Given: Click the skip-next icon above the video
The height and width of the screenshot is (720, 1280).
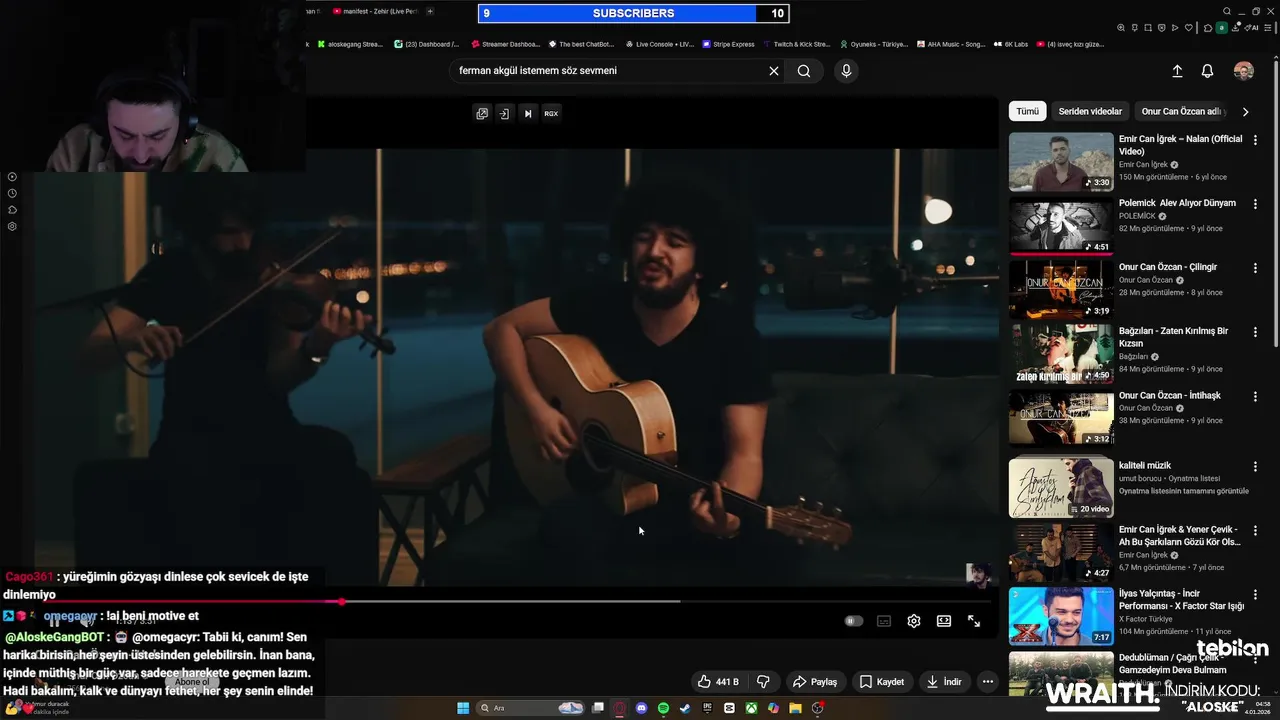Looking at the screenshot, I should coord(528,113).
